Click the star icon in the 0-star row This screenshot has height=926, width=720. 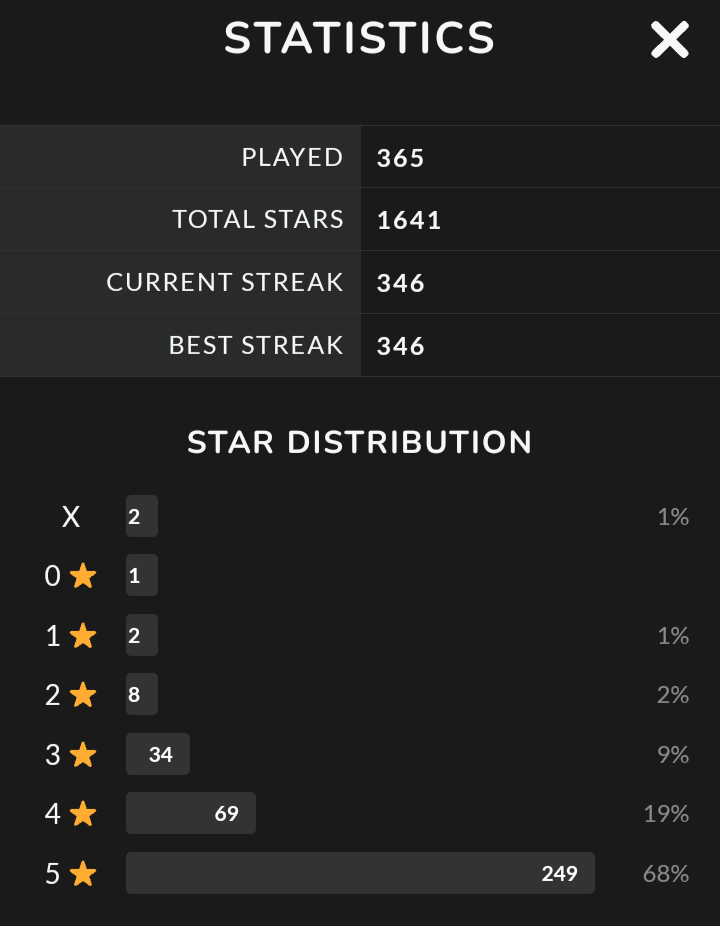(83, 576)
